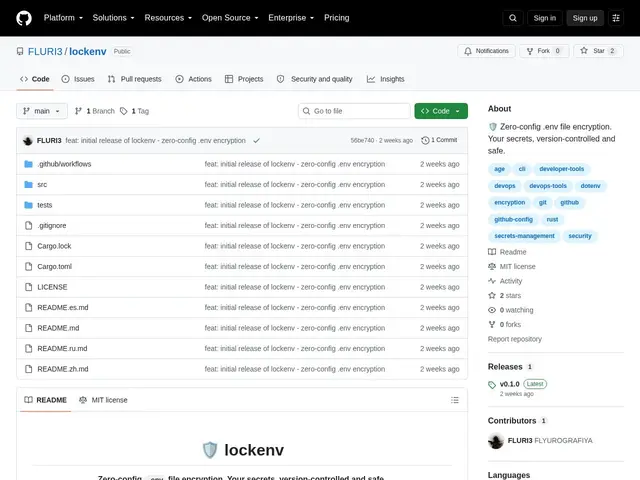Click the FLURI3 contributor avatar
This screenshot has height=480, width=640.
(x=496, y=441)
